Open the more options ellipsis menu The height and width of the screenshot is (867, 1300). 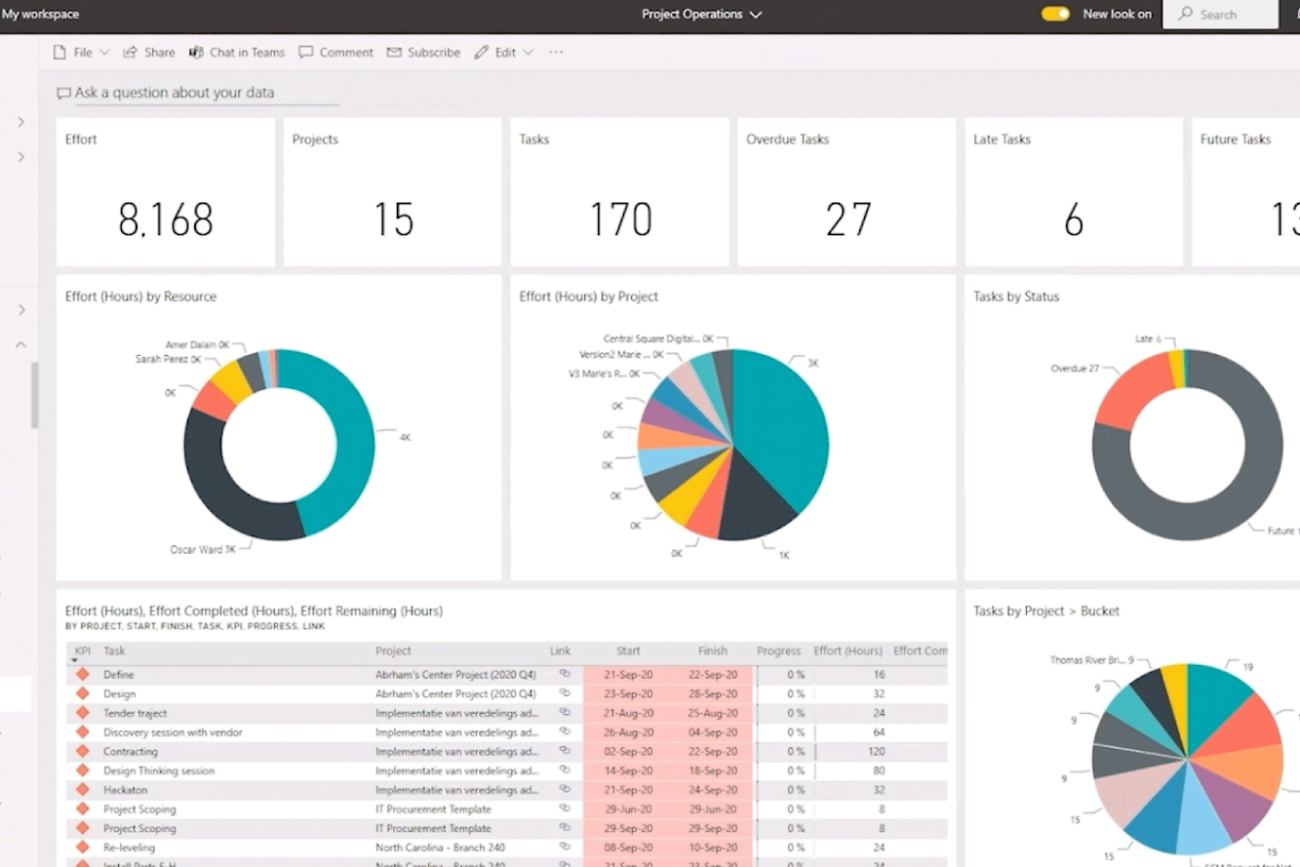click(556, 52)
